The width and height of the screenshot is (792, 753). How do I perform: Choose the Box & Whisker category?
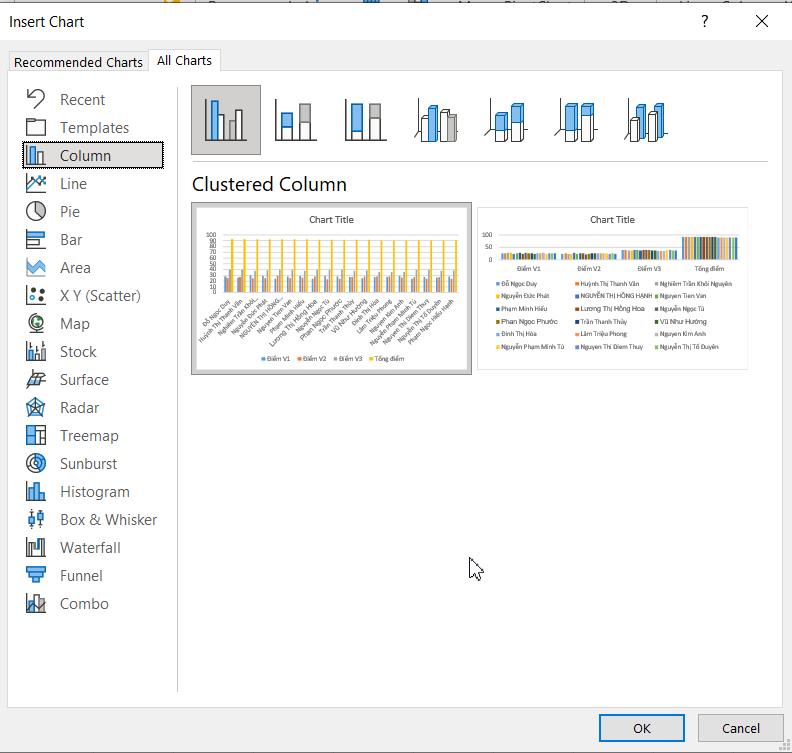pos(107,520)
